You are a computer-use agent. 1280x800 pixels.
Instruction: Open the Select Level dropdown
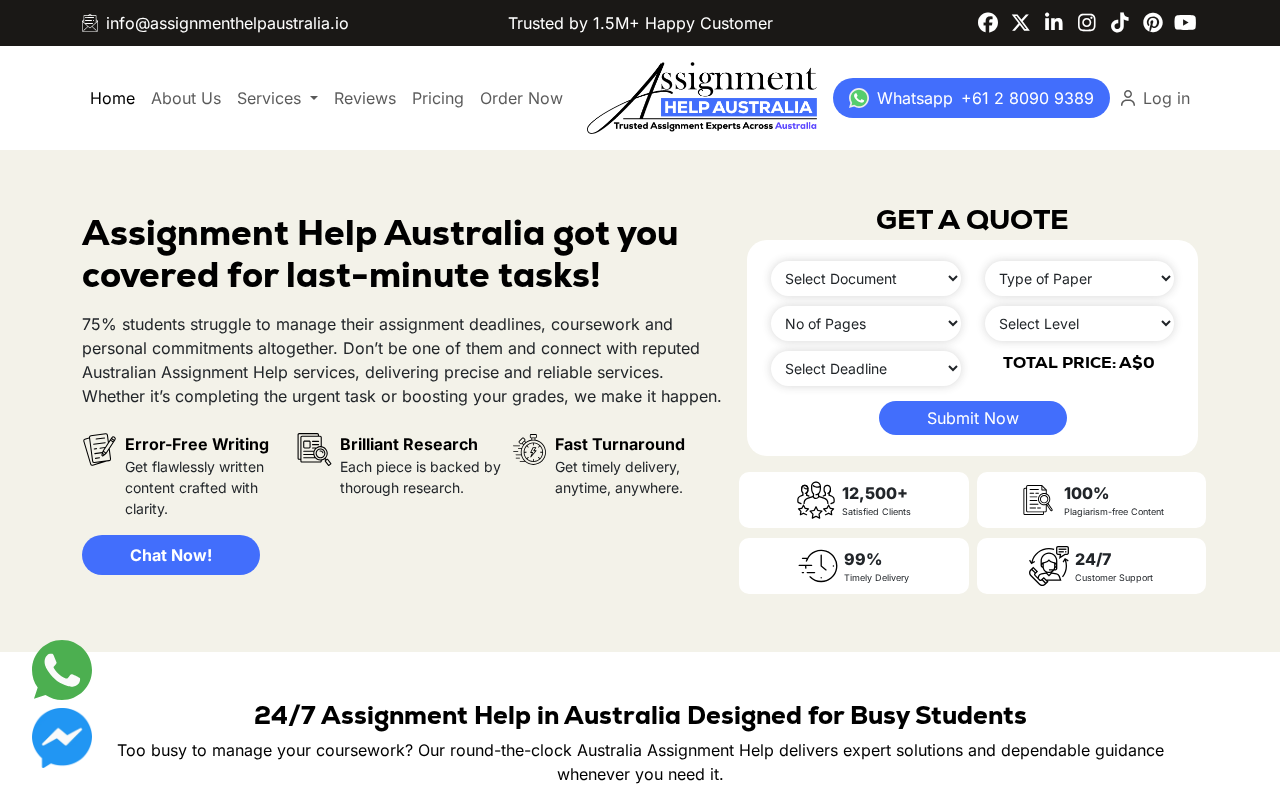point(1080,324)
